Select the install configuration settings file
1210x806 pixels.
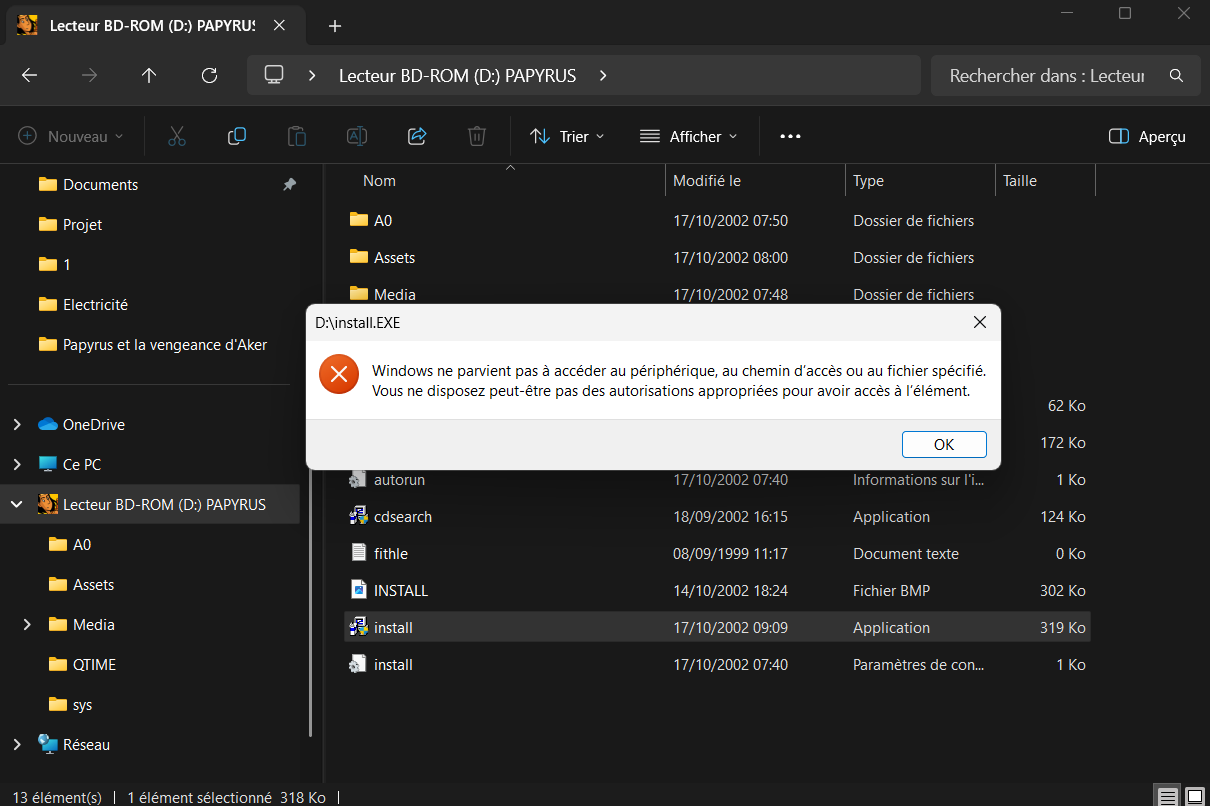[x=717, y=665]
